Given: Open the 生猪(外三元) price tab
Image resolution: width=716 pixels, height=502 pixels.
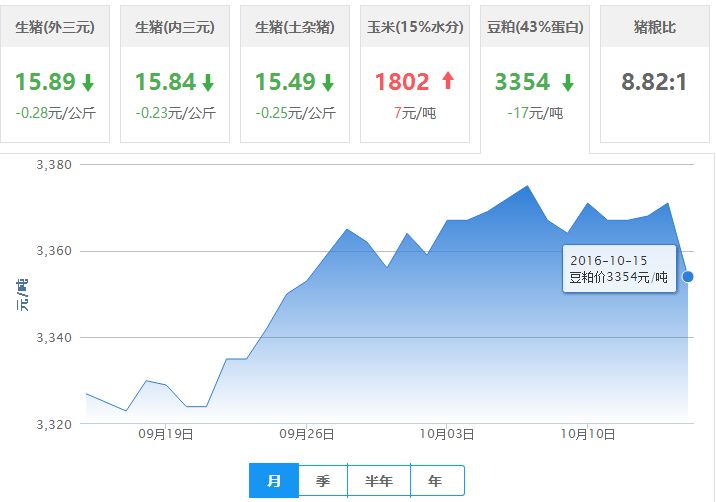Looking at the screenshot, I should [x=55, y=74].
